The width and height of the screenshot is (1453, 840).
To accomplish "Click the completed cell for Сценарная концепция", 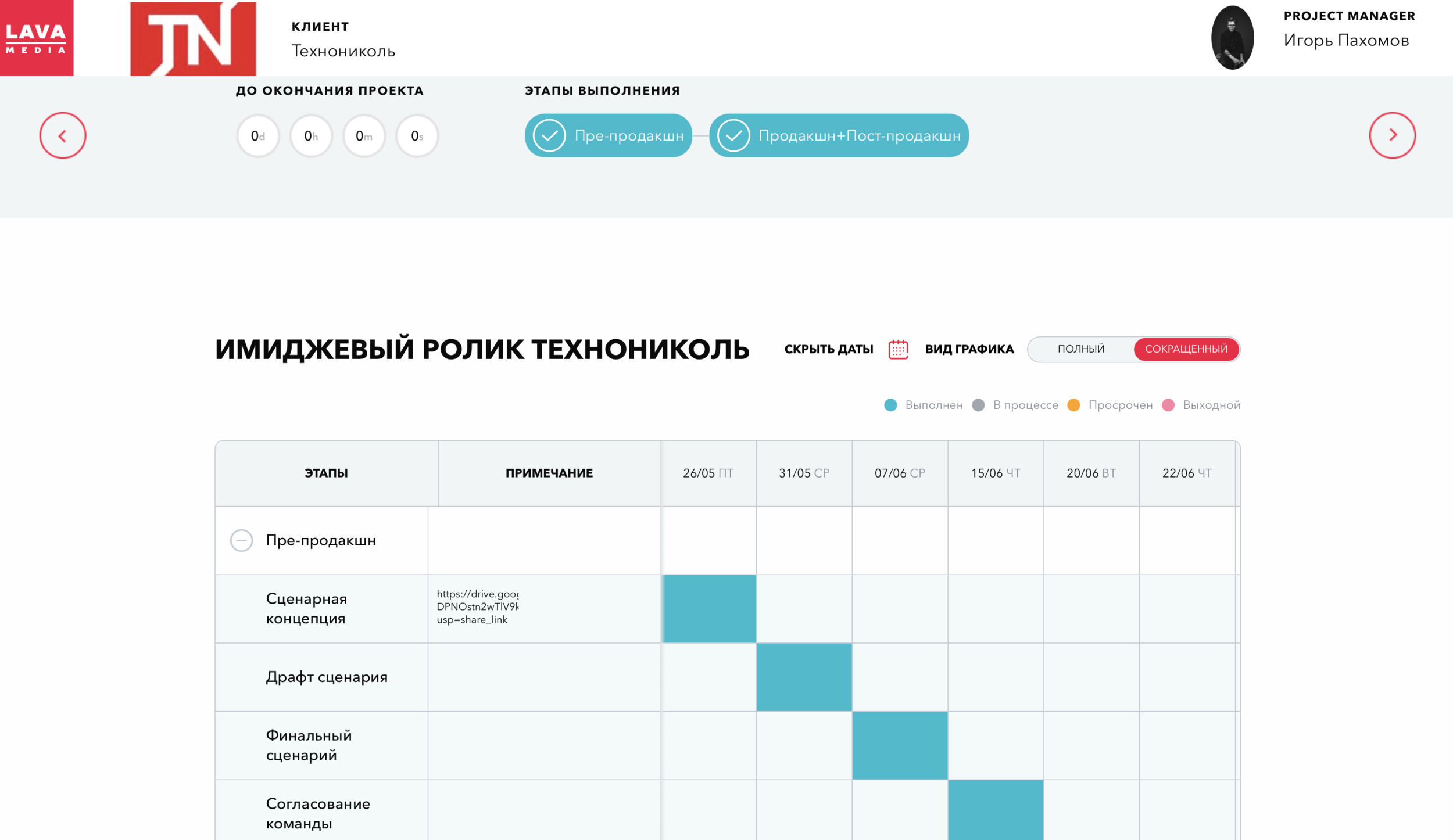I will tap(709, 609).
